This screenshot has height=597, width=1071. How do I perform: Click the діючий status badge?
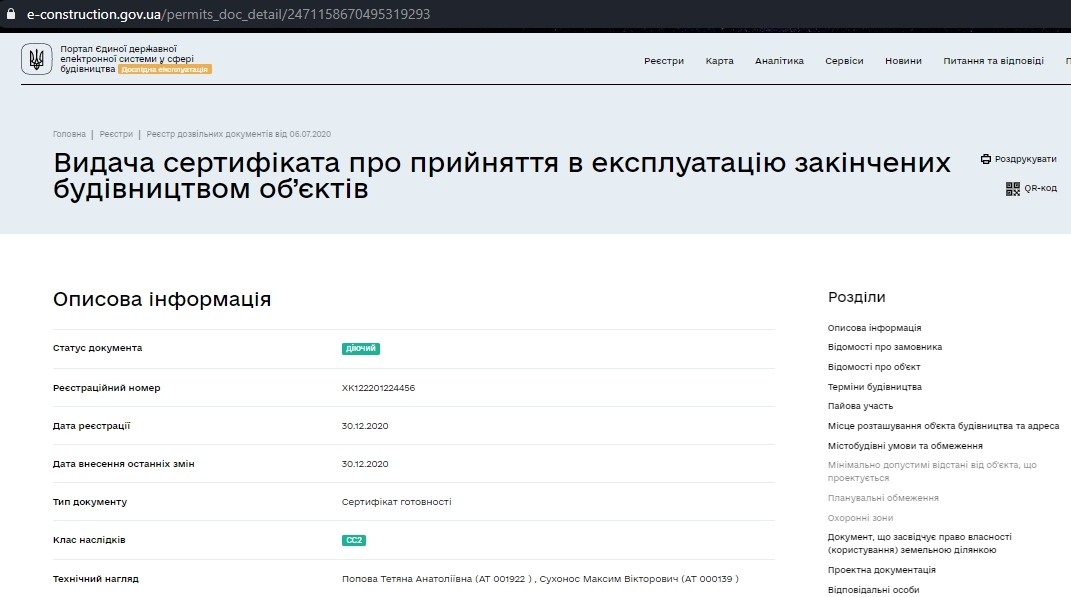[361, 348]
